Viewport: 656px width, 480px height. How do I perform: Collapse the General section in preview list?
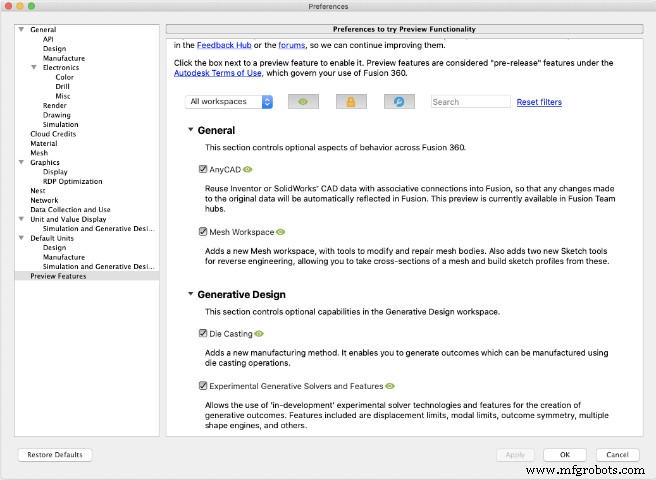pyautogui.click(x=190, y=130)
